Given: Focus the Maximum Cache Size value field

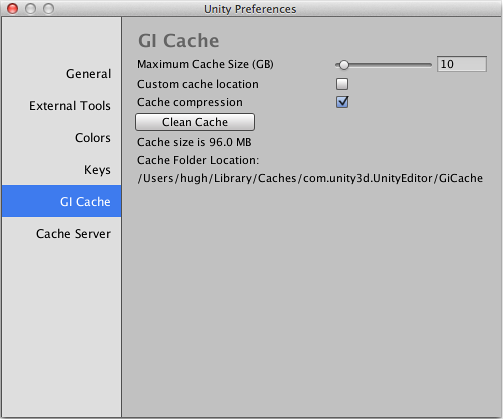Looking at the screenshot, I should (462, 64).
